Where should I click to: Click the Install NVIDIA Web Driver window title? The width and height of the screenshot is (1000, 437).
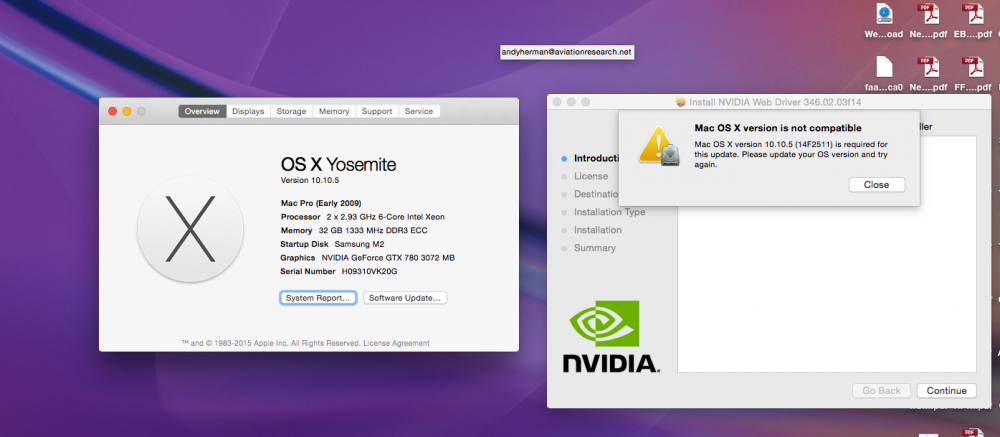click(776, 102)
